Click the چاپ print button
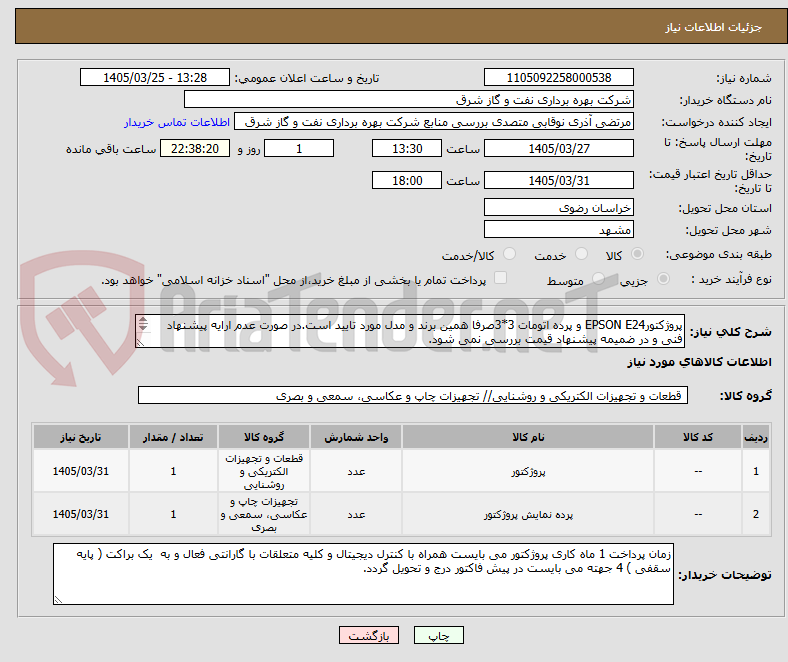788x662 pixels. 439,635
